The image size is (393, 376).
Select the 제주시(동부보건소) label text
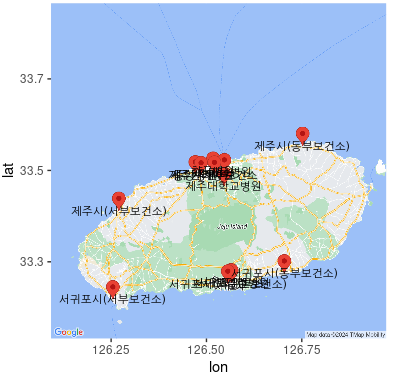302,146
